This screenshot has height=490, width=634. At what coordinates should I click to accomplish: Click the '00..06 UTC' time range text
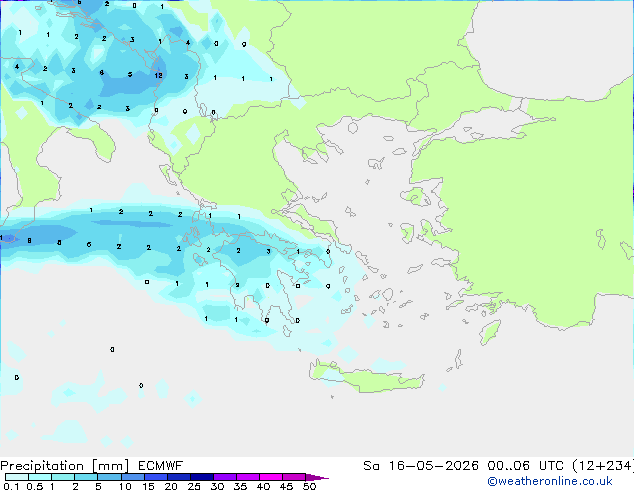[526, 466]
